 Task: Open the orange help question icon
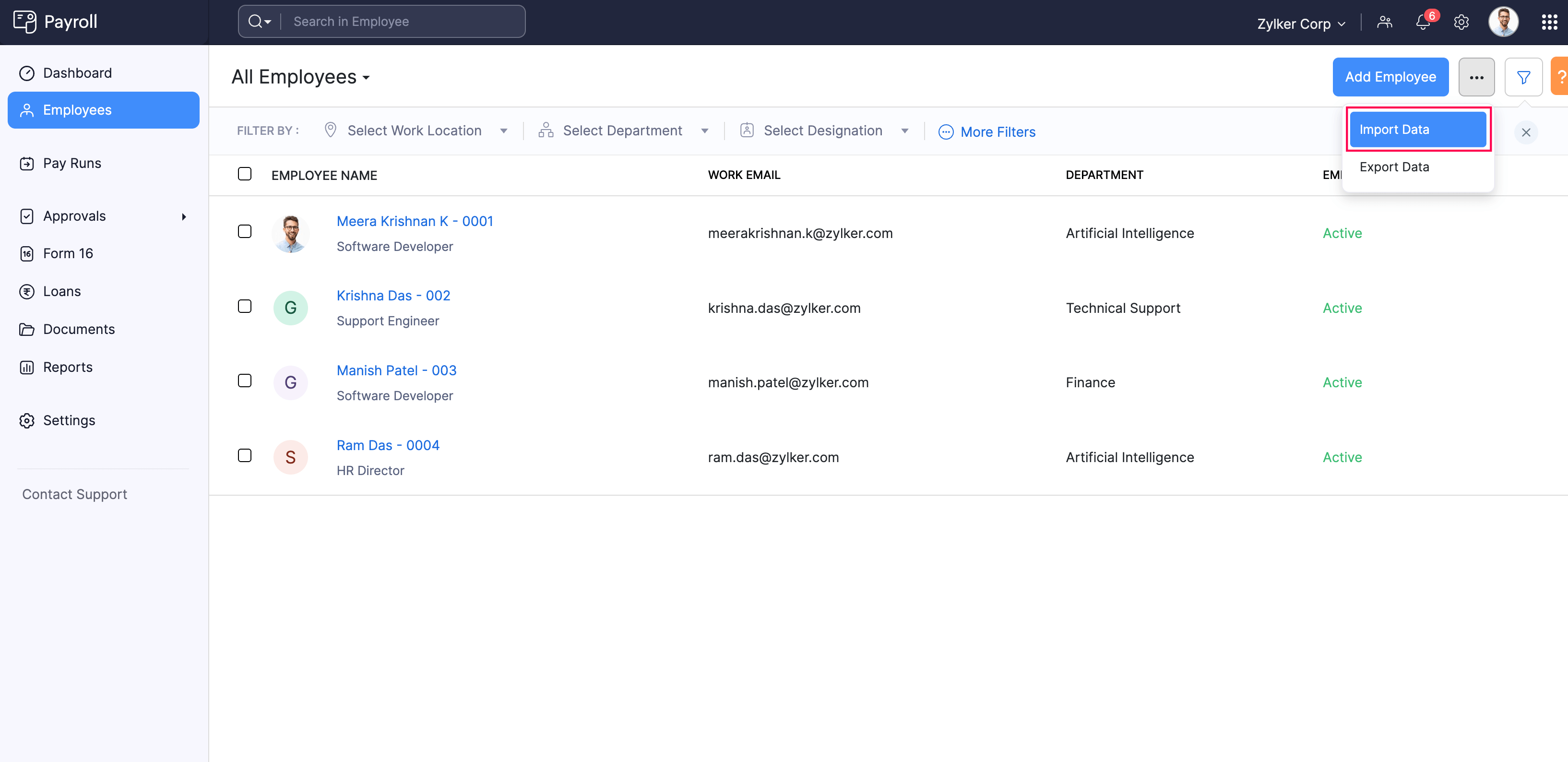tap(1559, 77)
